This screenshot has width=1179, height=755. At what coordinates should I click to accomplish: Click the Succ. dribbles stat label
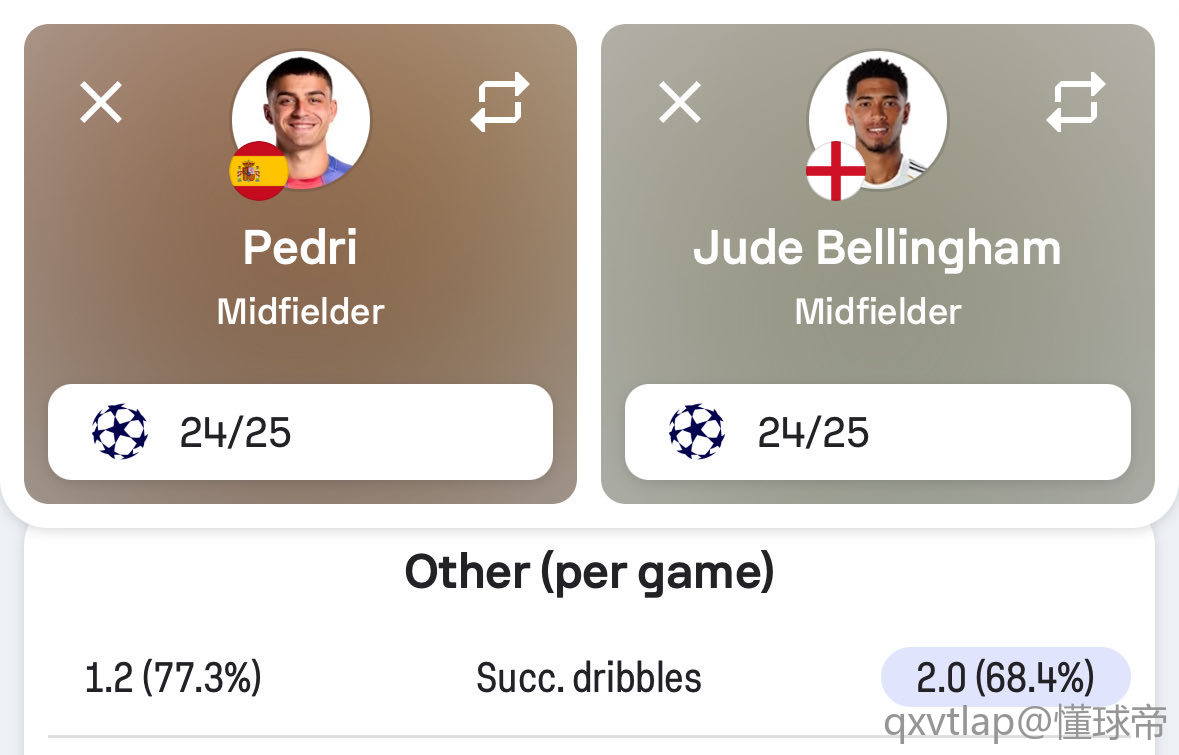pos(589,678)
